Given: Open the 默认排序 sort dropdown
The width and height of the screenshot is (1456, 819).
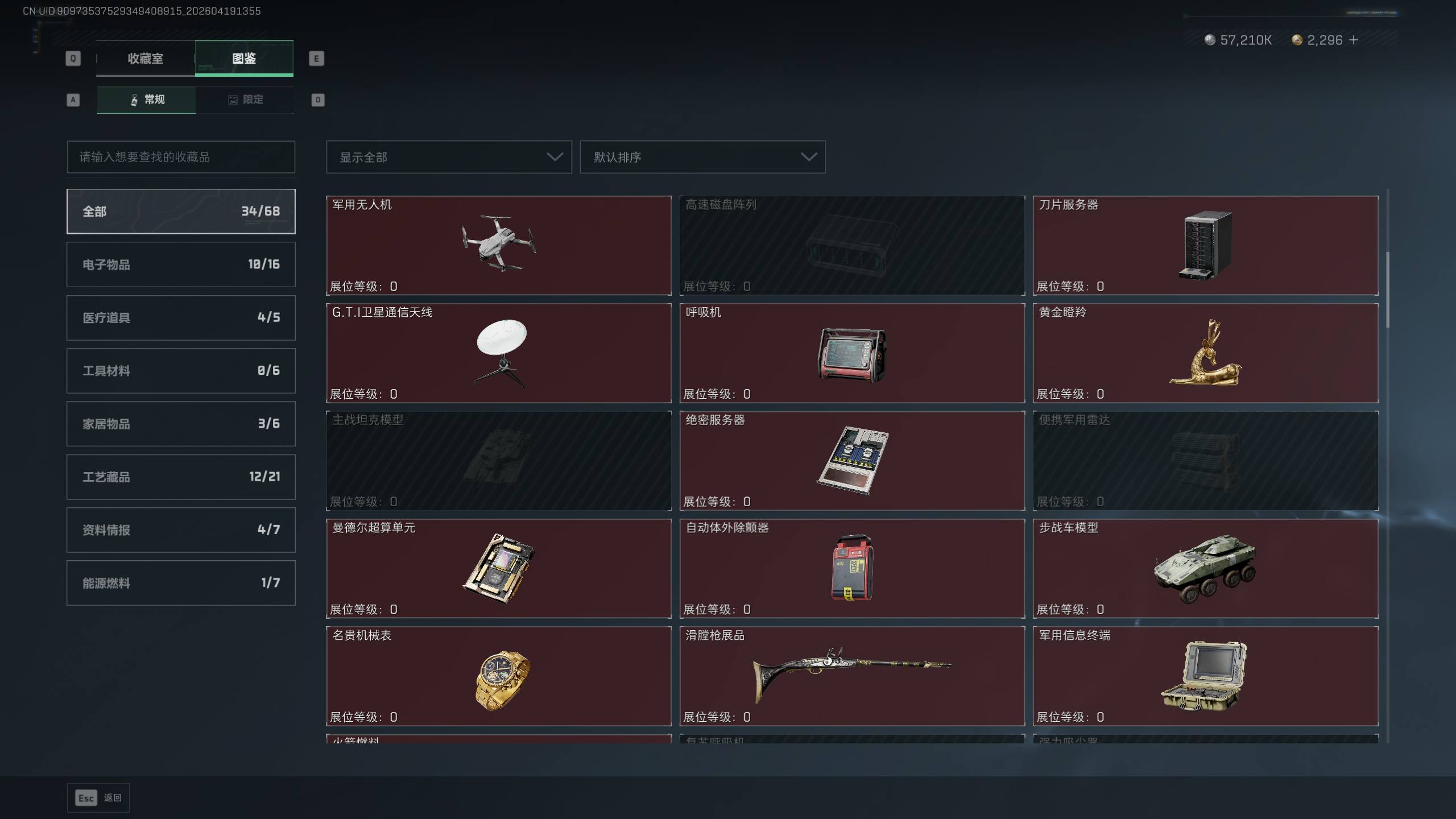Looking at the screenshot, I should [702, 157].
